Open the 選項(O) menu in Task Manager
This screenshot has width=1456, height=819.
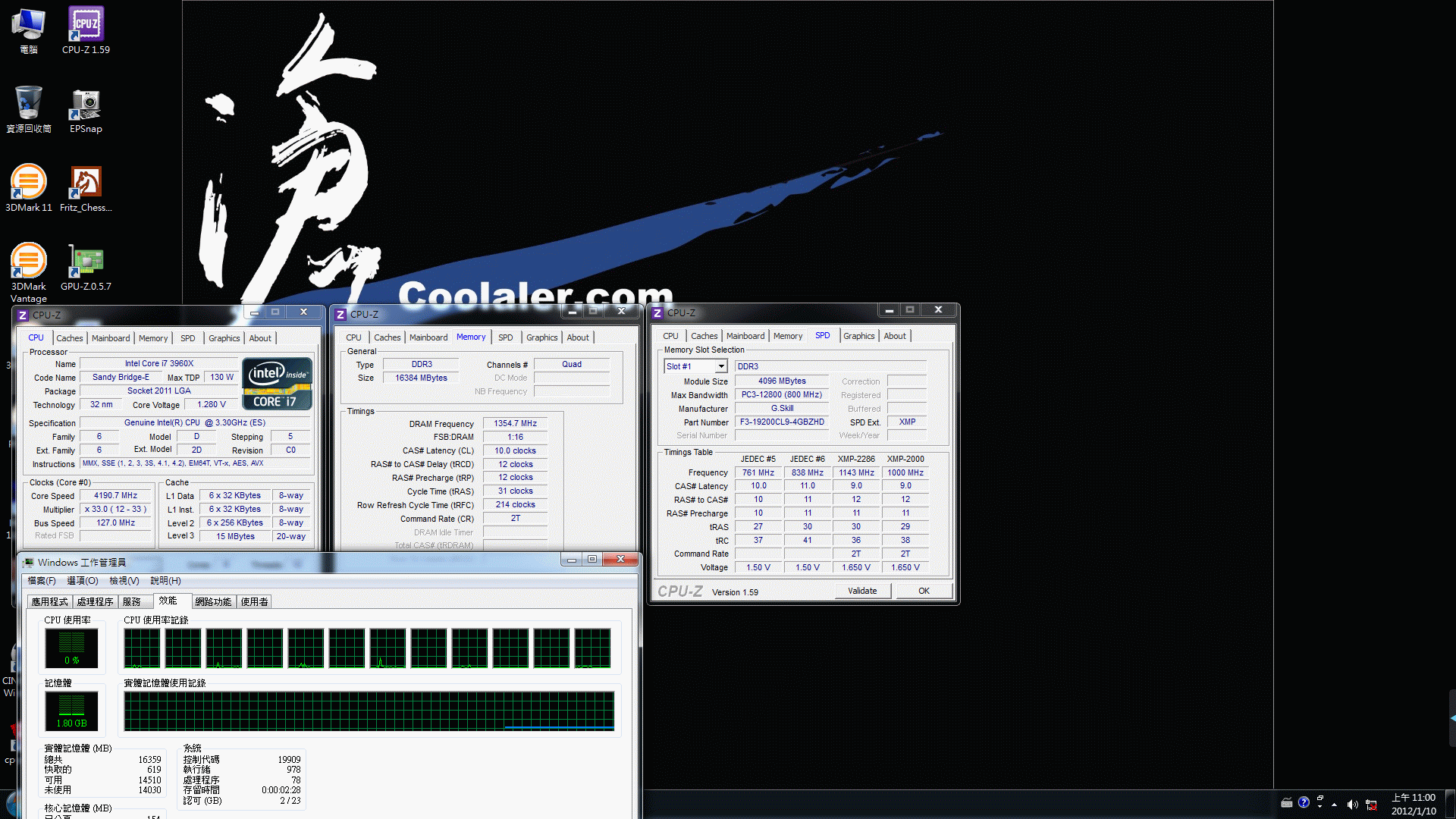[83, 581]
